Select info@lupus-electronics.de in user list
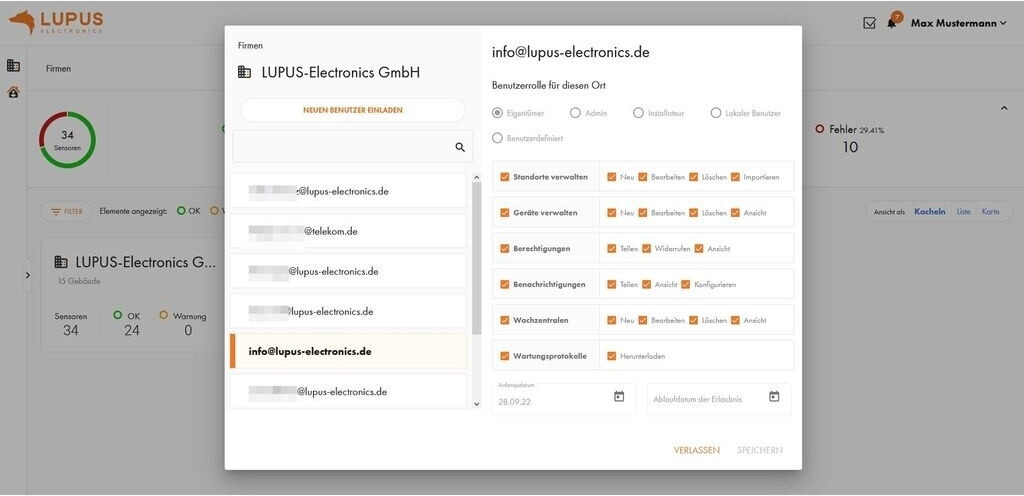The width and height of the screenshot is (1024, 496). click(x=350, y=351)
